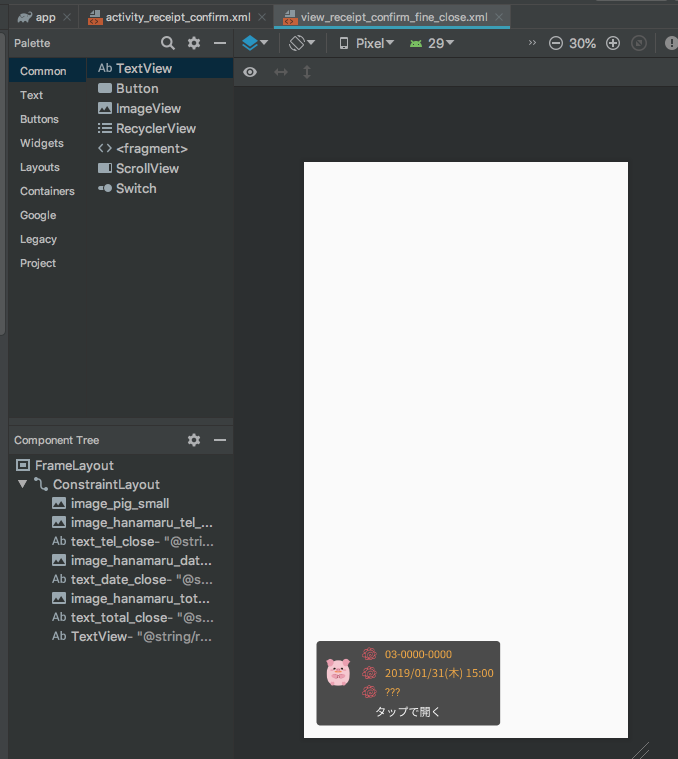
Task: Choose device from Pixel dropdown
Action: coord(366,43)
